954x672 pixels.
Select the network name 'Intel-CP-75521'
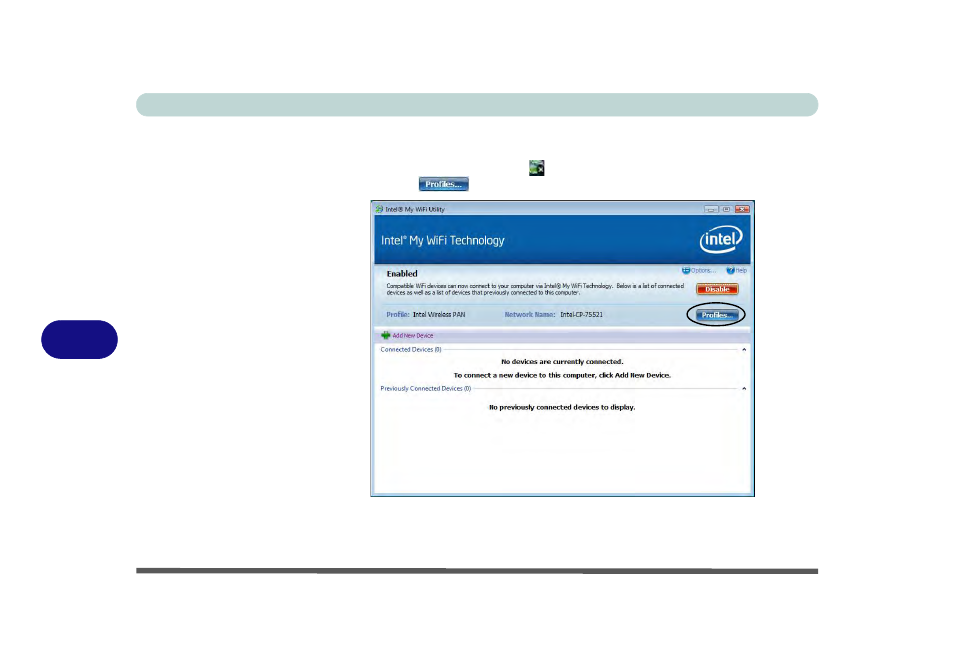click(x=582, y=315)
